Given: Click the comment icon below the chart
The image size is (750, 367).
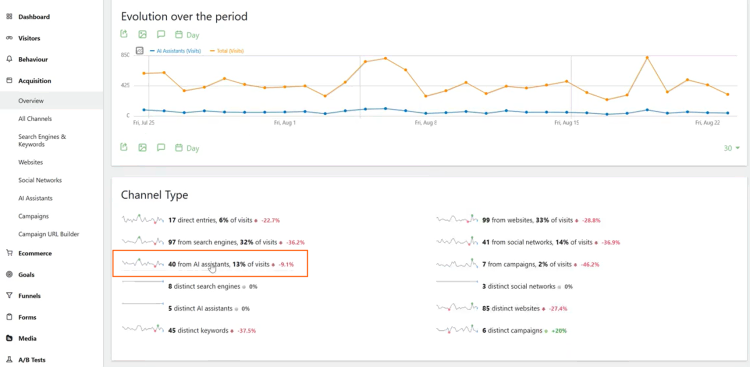Looking at the screenshot, I should (161, 148).
